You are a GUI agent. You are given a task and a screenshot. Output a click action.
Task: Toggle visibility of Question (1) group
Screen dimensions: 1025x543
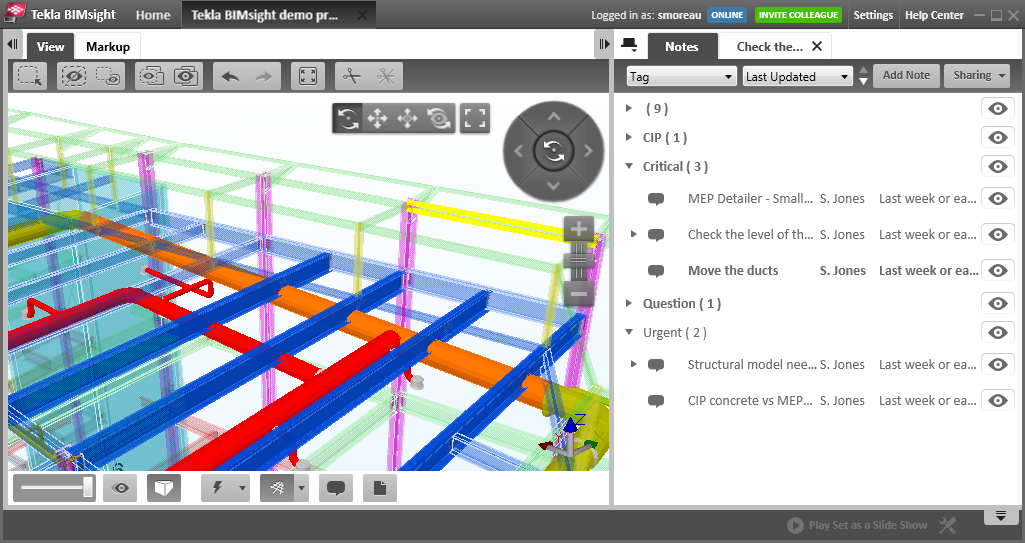pos(998,303)
